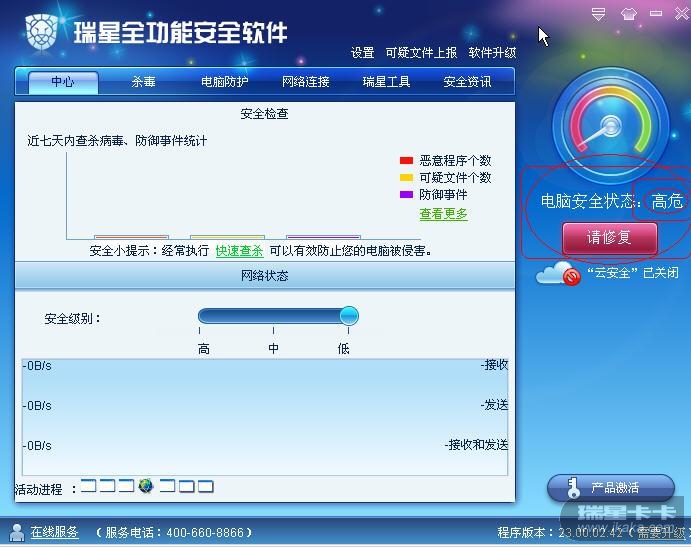This screenshot has width=691, height=547.
Task: Click the 服务电话 400-660-8866 text
Action: [175, 532]
